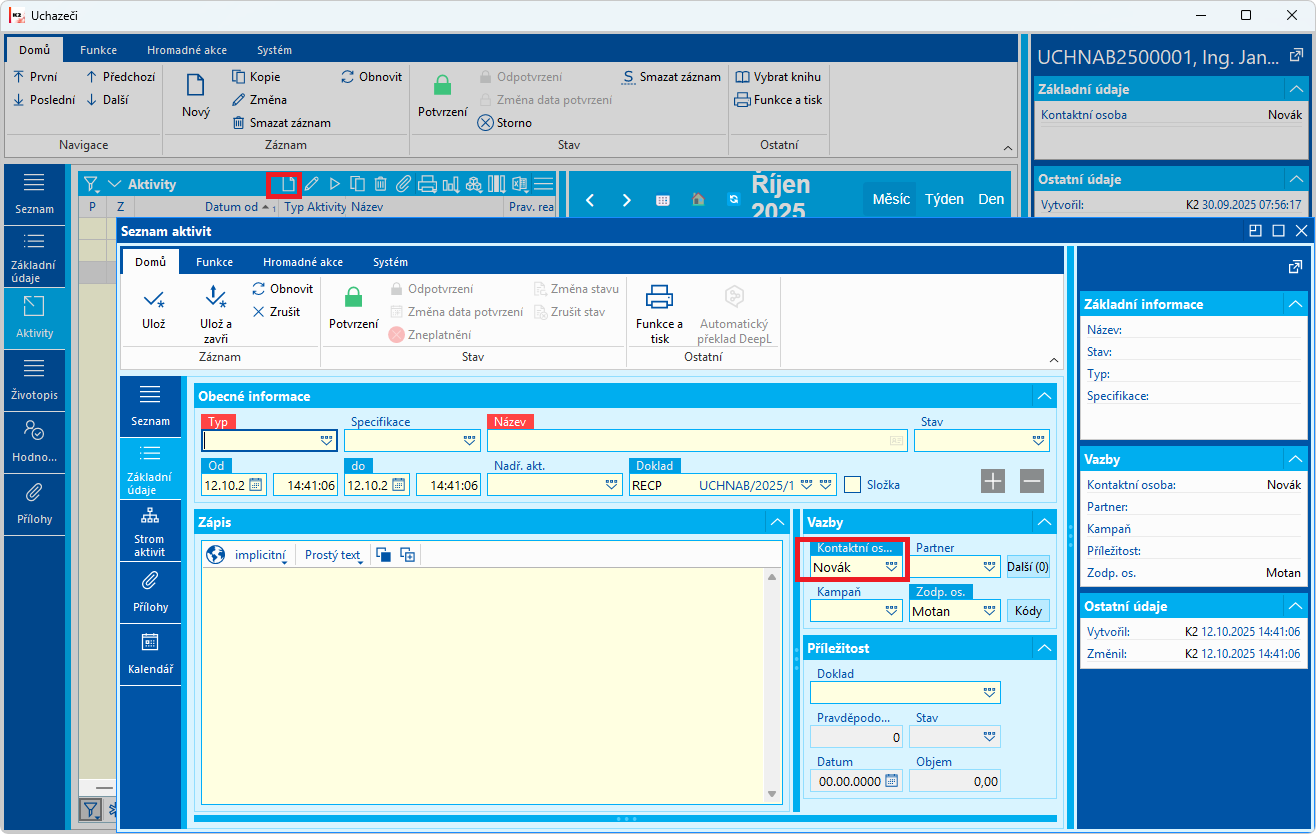Click Storno in the Uchazeči ribbon
Screen dimensions: 1316x834
coord(504,123)
